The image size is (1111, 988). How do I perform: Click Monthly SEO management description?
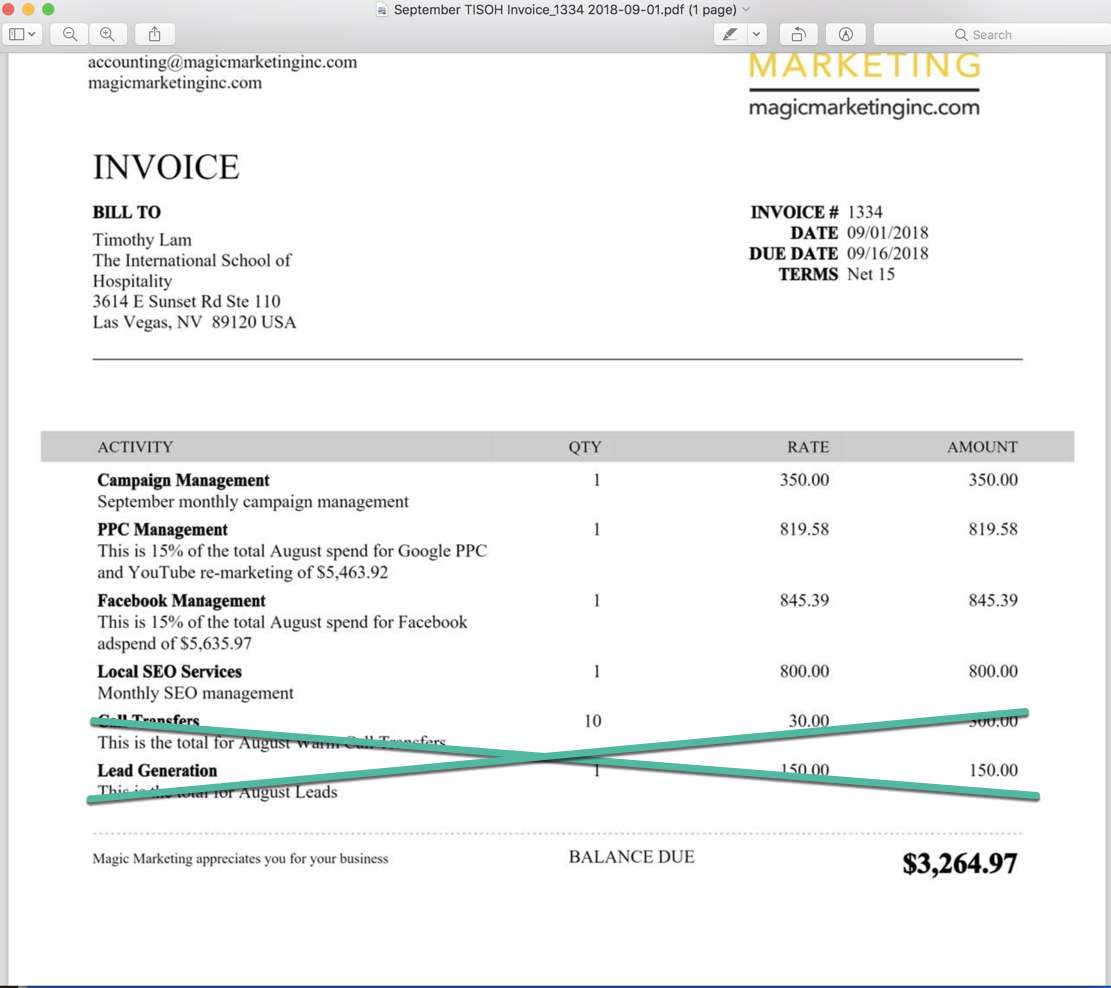196,693
